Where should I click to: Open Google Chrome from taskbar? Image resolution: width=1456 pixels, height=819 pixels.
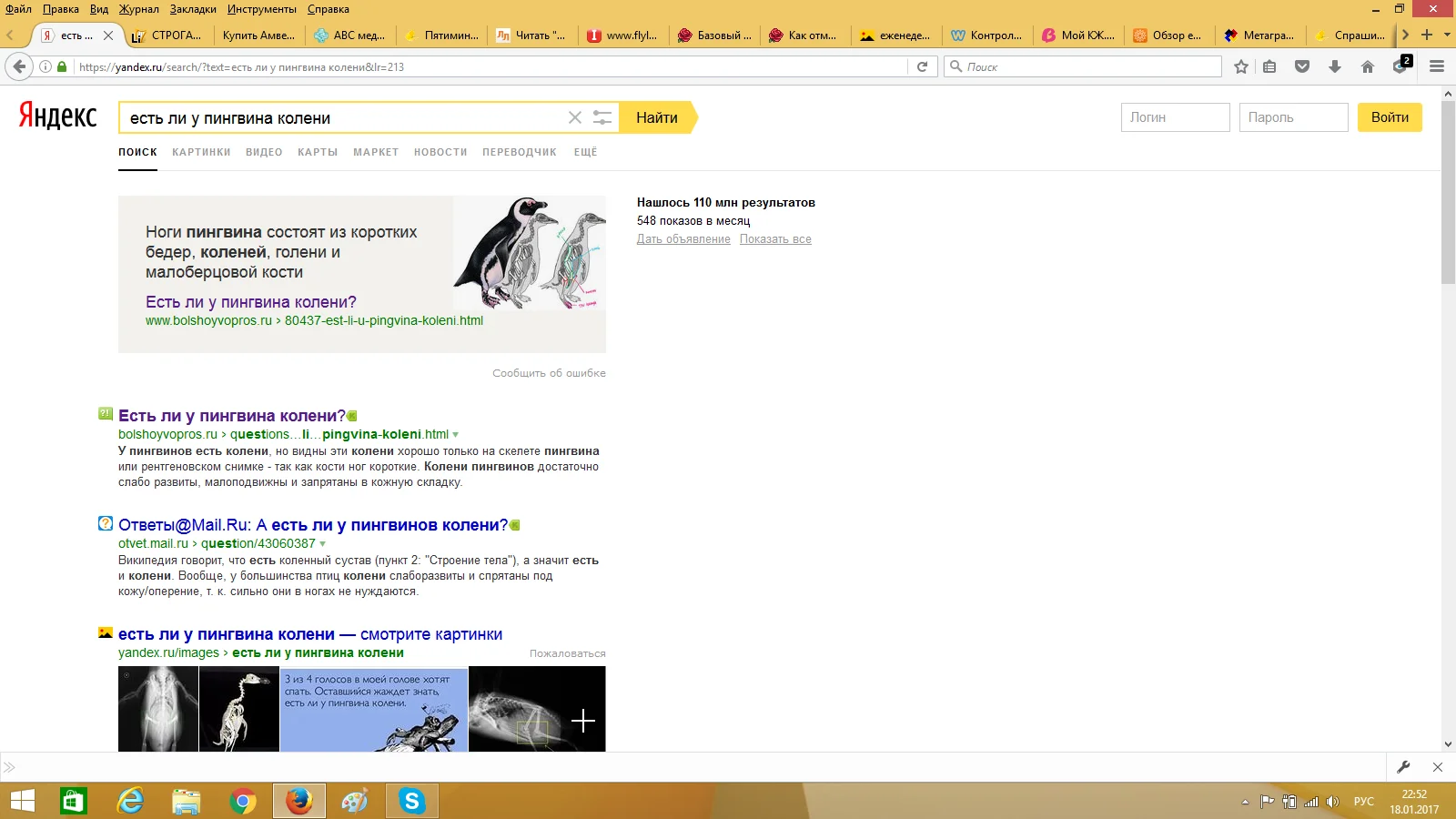242,801
